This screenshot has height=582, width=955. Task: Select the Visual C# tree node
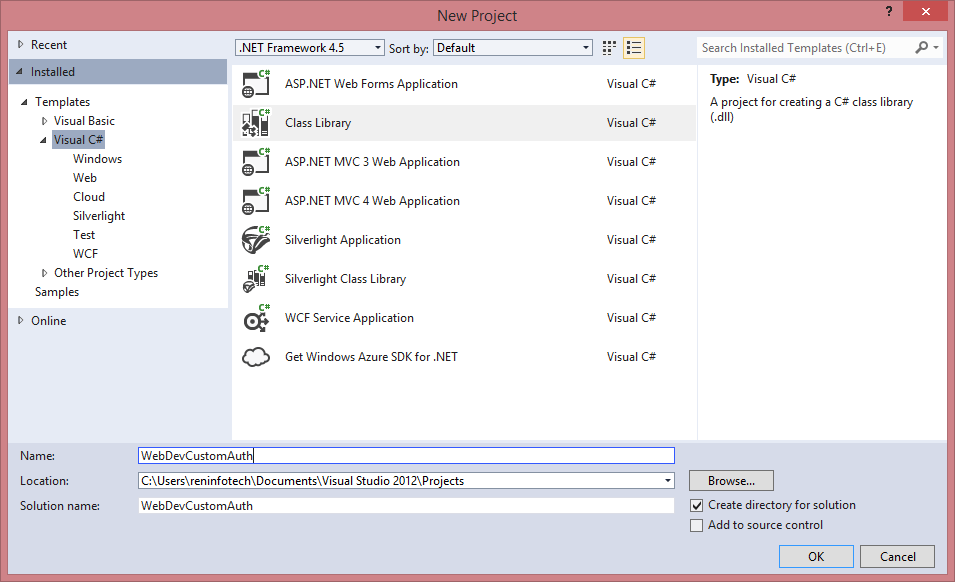79,139
